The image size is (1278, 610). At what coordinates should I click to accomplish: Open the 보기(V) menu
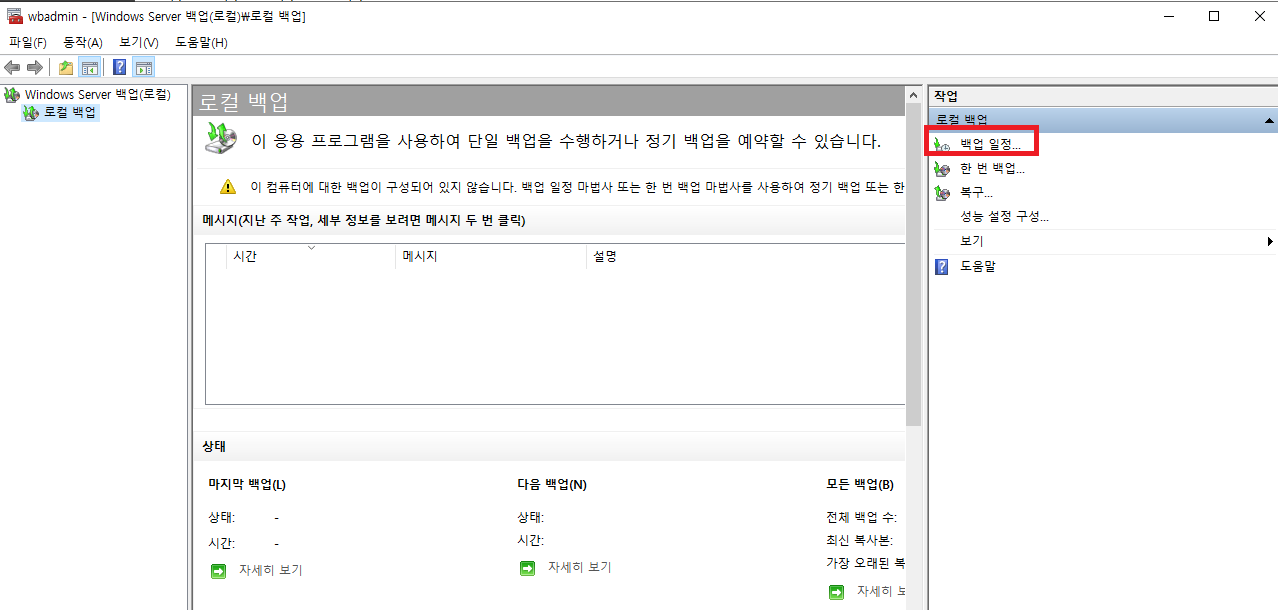139,42
